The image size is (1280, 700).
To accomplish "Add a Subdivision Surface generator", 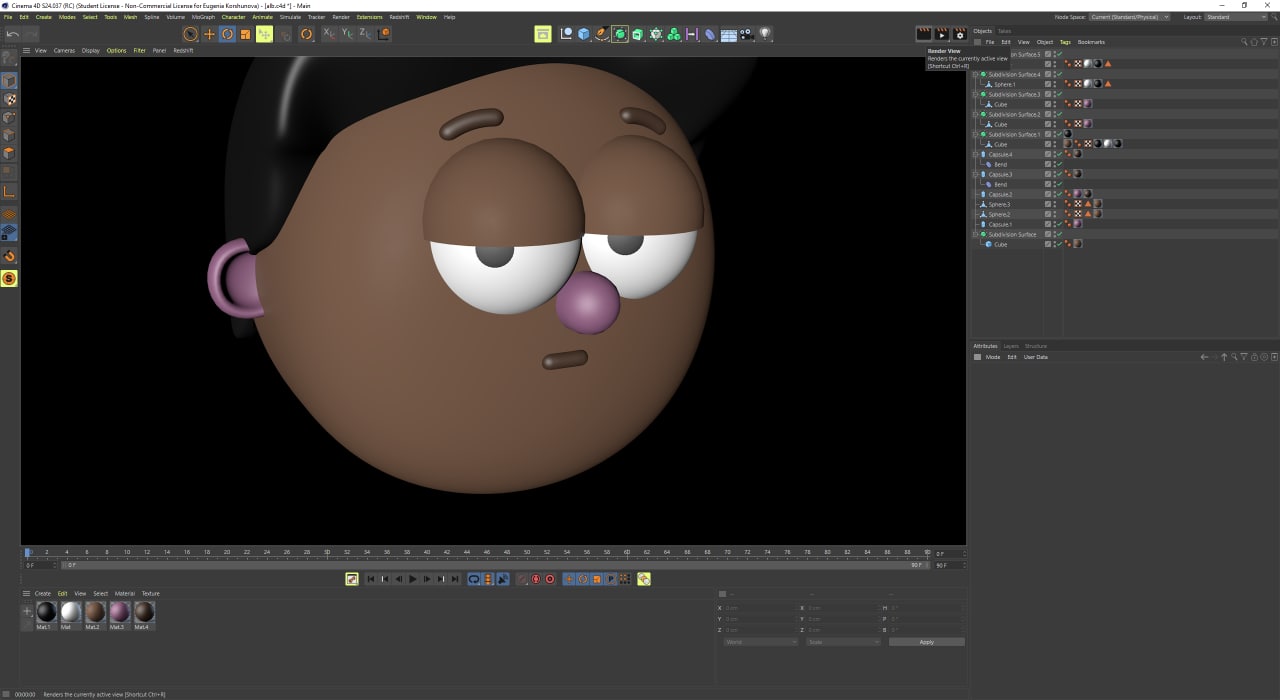I will [620, 34].
